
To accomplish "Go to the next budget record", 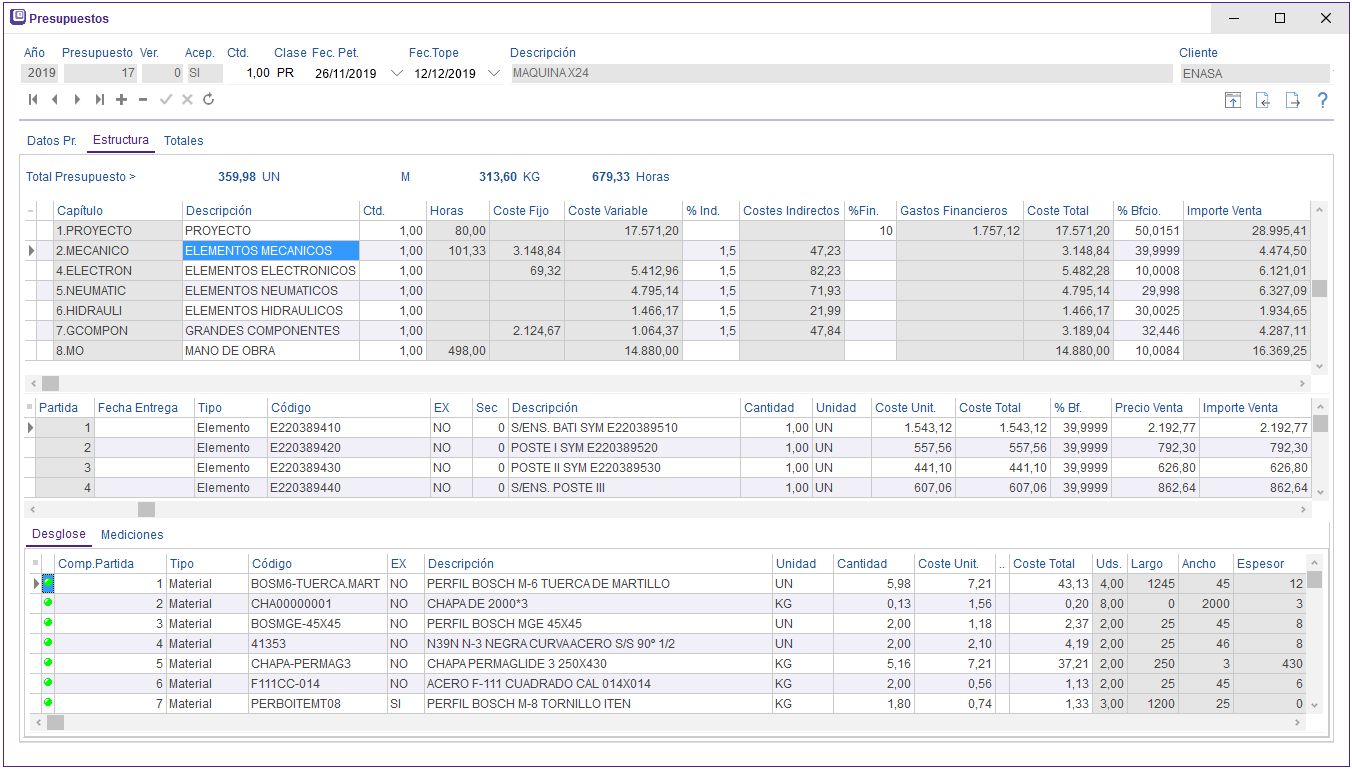I will coord(77,100).
